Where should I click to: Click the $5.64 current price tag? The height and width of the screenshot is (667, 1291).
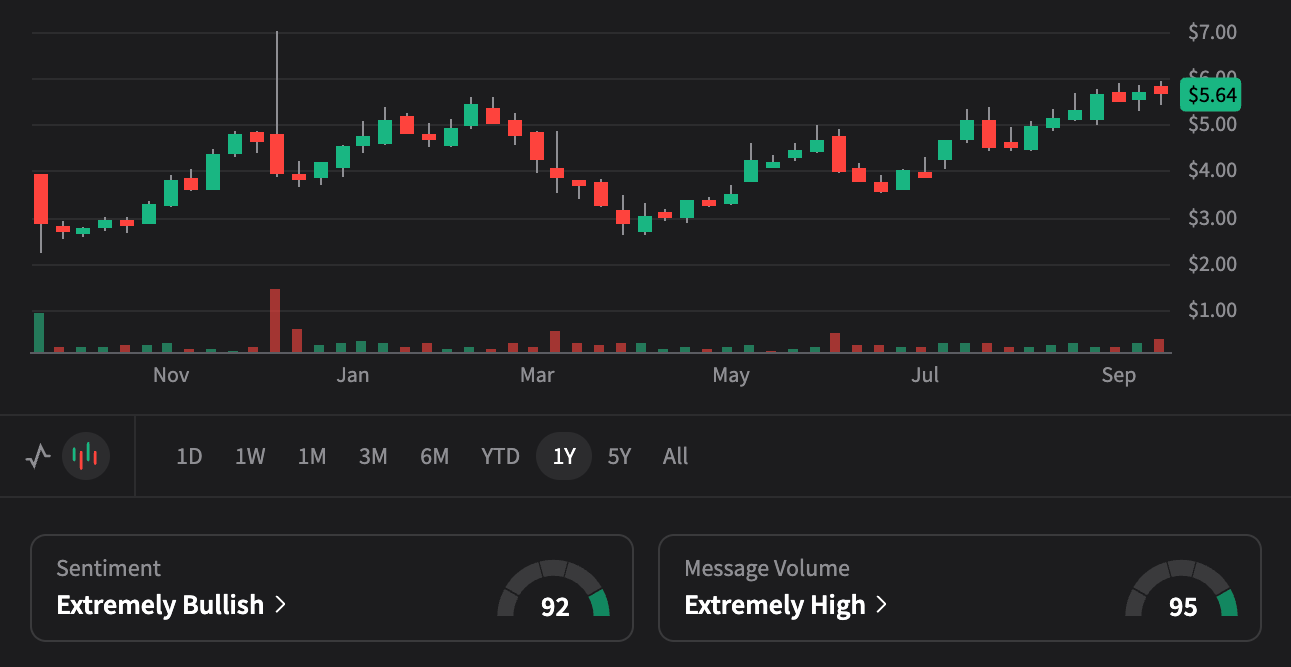pos(1211,95)
